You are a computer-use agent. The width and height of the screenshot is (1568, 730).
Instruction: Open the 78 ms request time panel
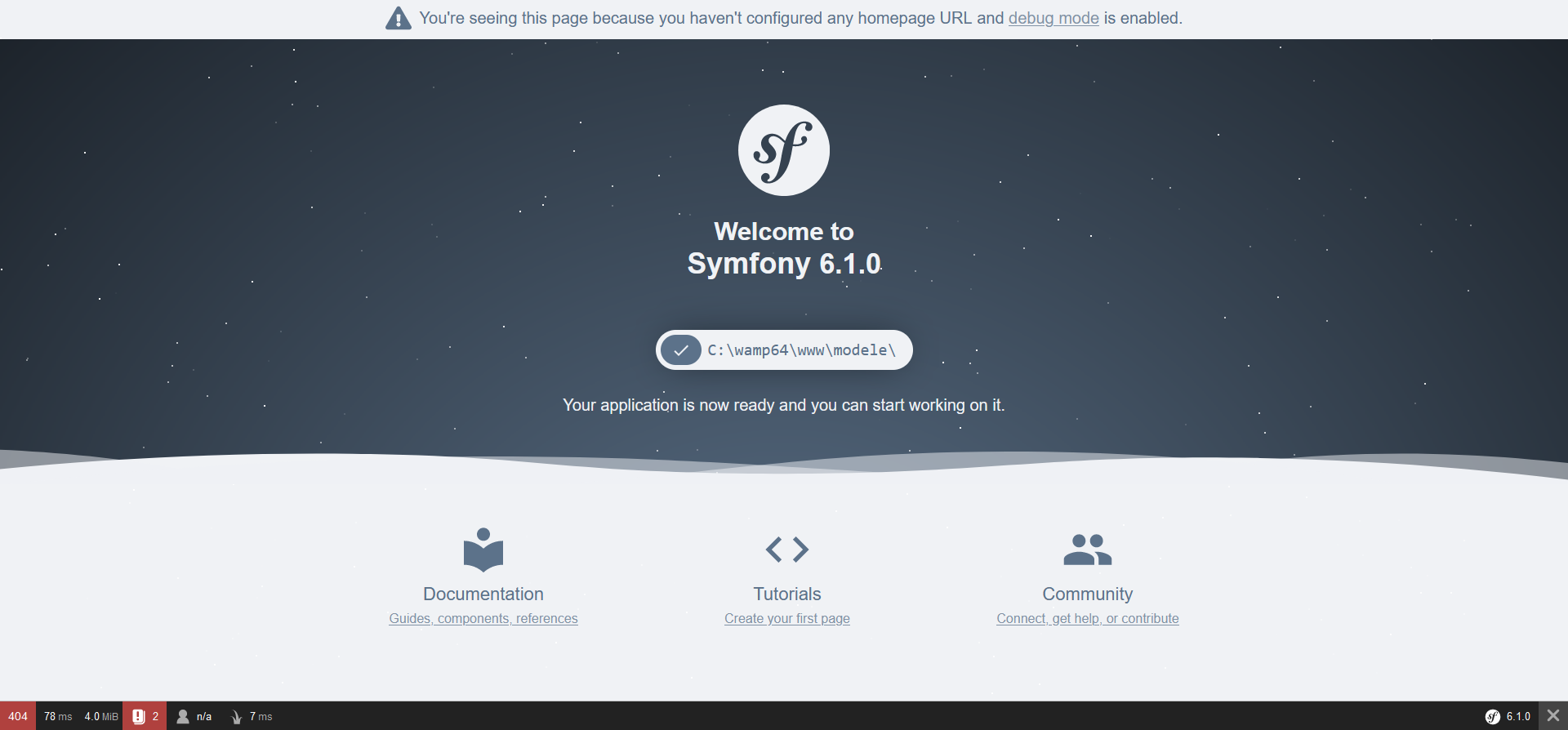[x=58, y=716]
